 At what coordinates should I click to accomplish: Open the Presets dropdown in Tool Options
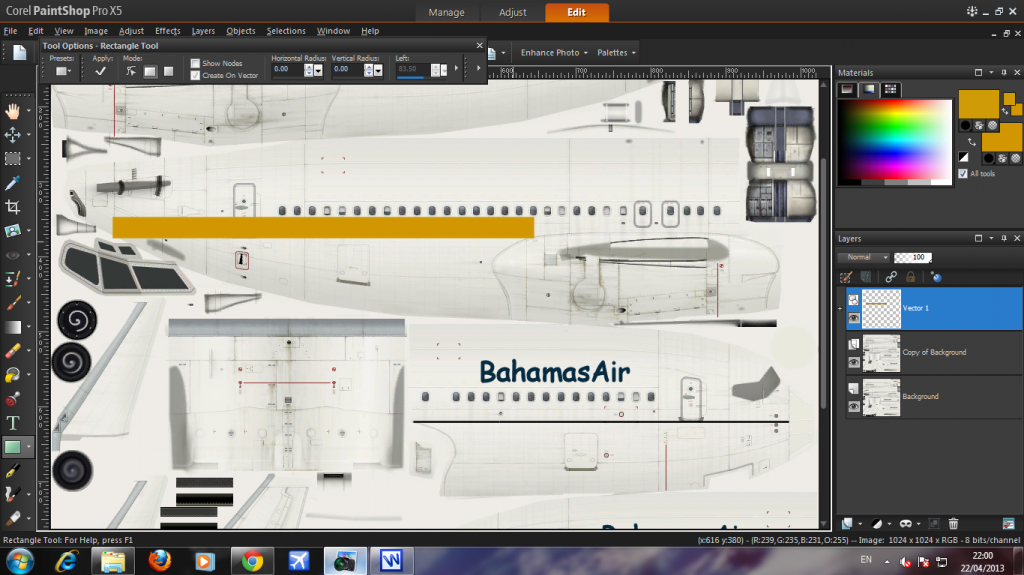[63, 71]
